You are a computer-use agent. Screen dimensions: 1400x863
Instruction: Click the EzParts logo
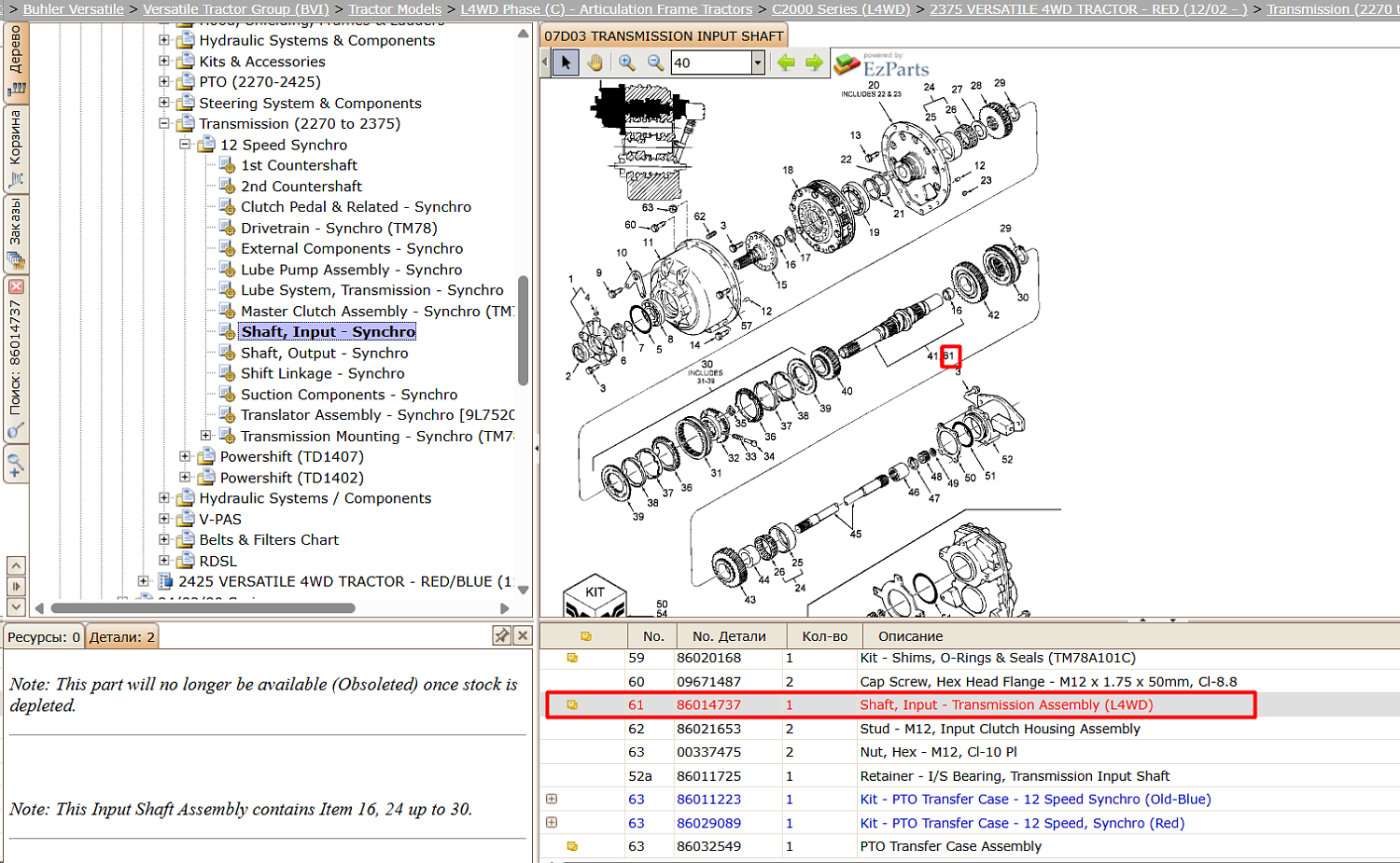click(882, 64)
